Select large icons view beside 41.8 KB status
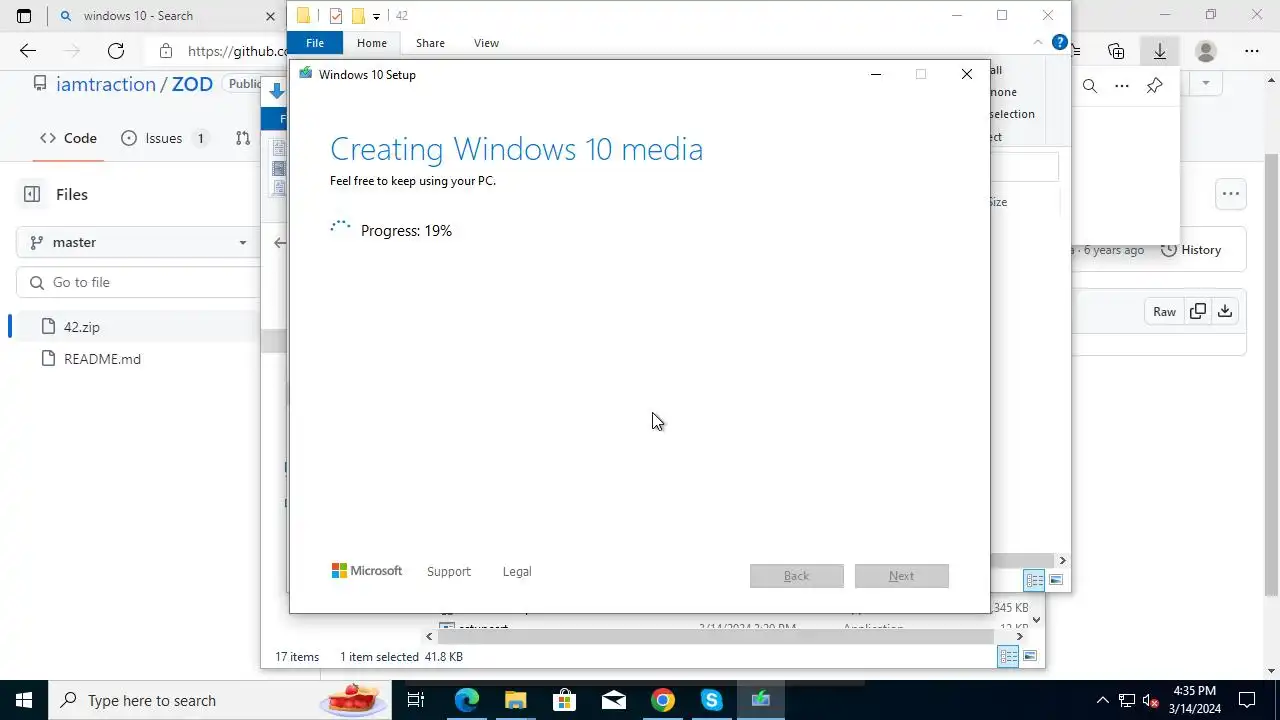This screenshot has width=1280, height=720. 1030,656
